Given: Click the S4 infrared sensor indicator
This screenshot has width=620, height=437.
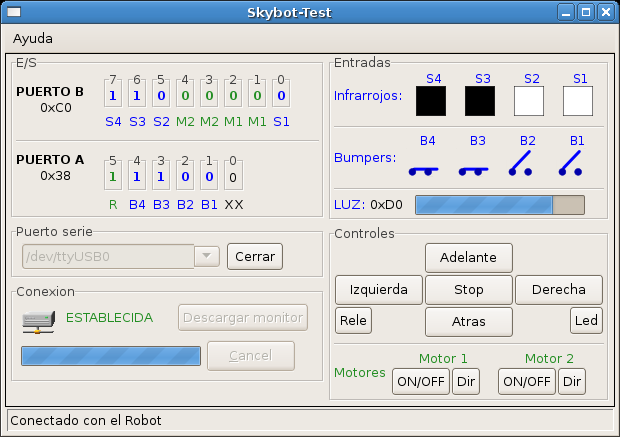Looking at the screenshot, I should point(431,101).
